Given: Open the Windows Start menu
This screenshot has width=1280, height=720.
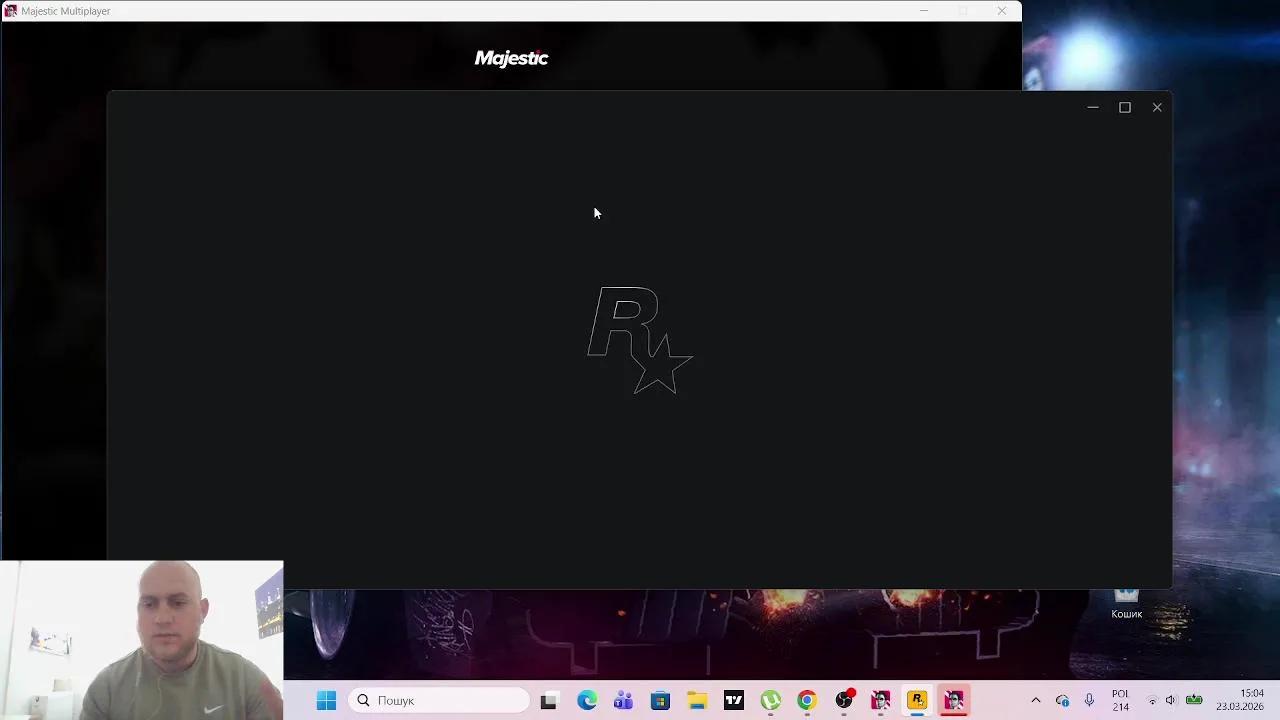Looking at the screenshot, I should click(326, 700).
